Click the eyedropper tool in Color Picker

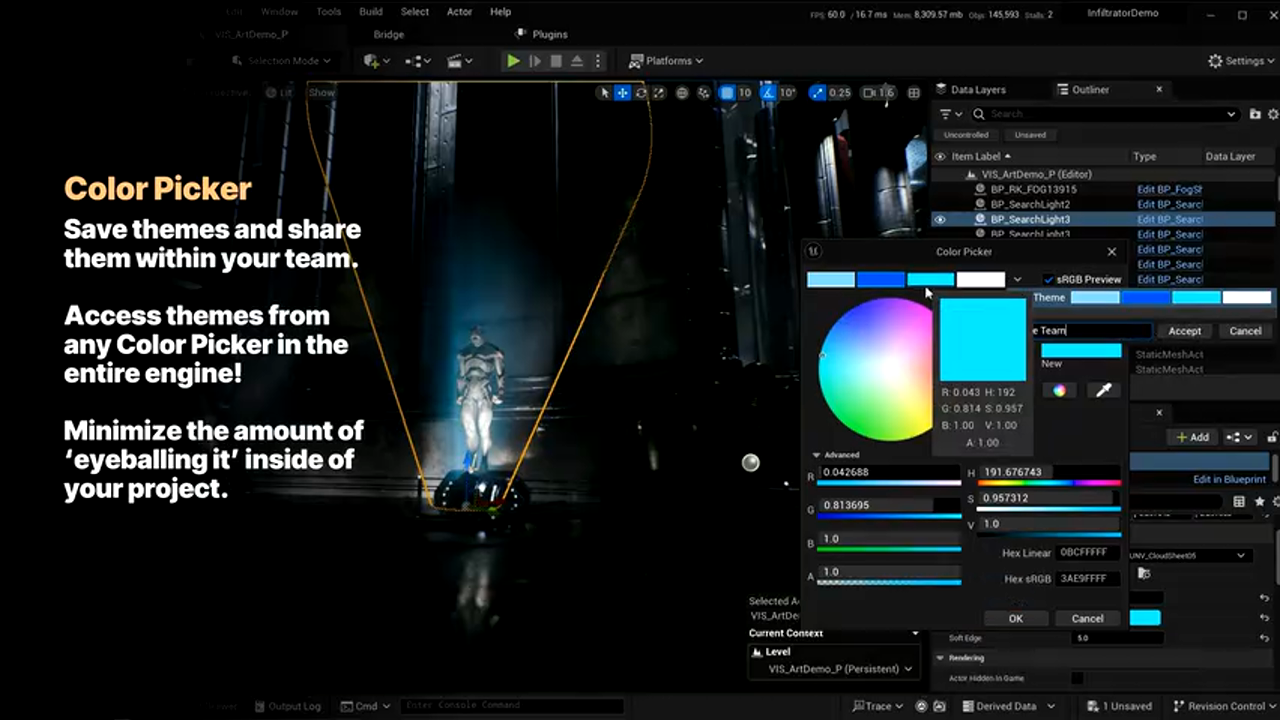tap(1104, 390)
